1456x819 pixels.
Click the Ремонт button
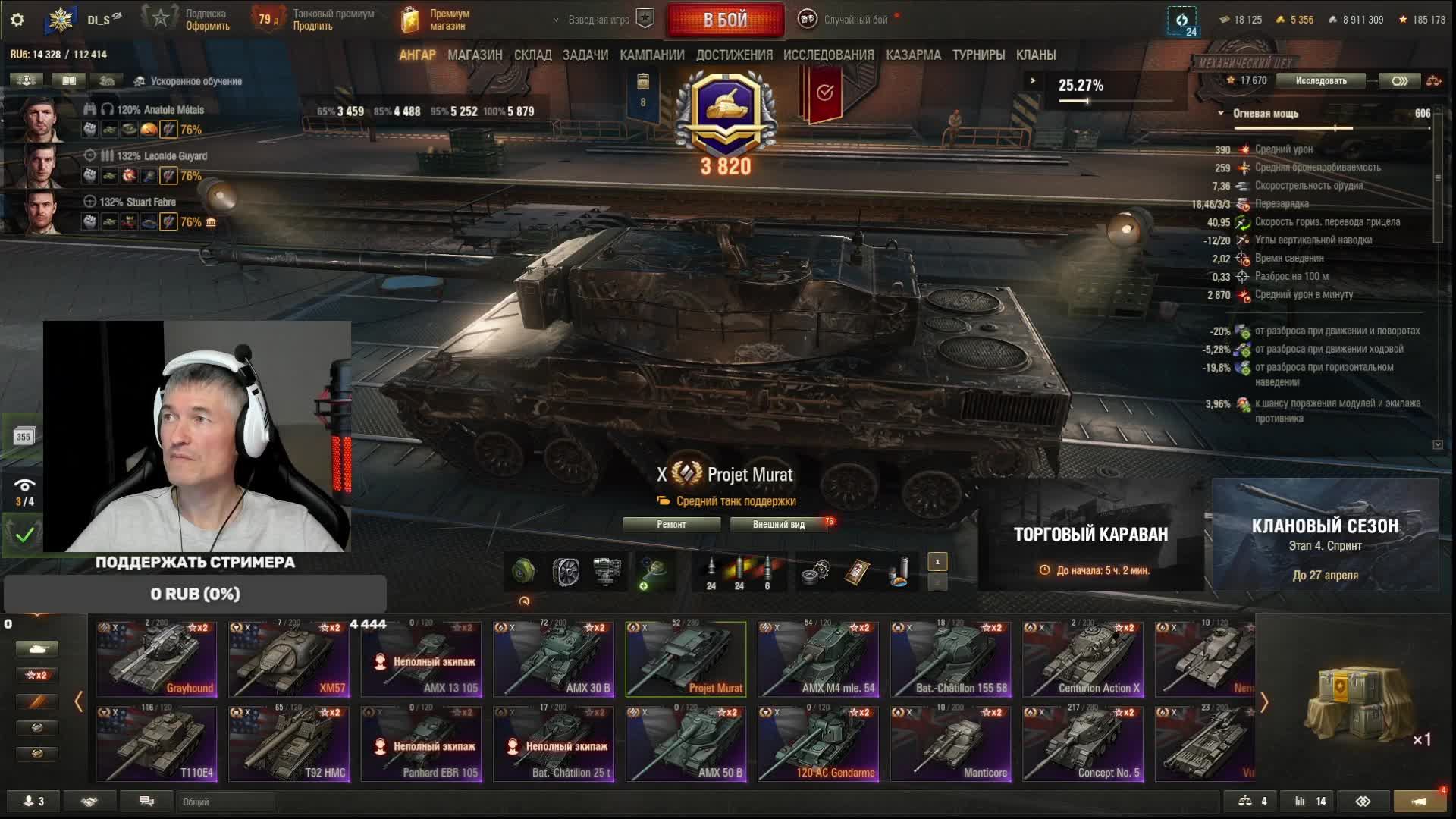tap(671, 524)
